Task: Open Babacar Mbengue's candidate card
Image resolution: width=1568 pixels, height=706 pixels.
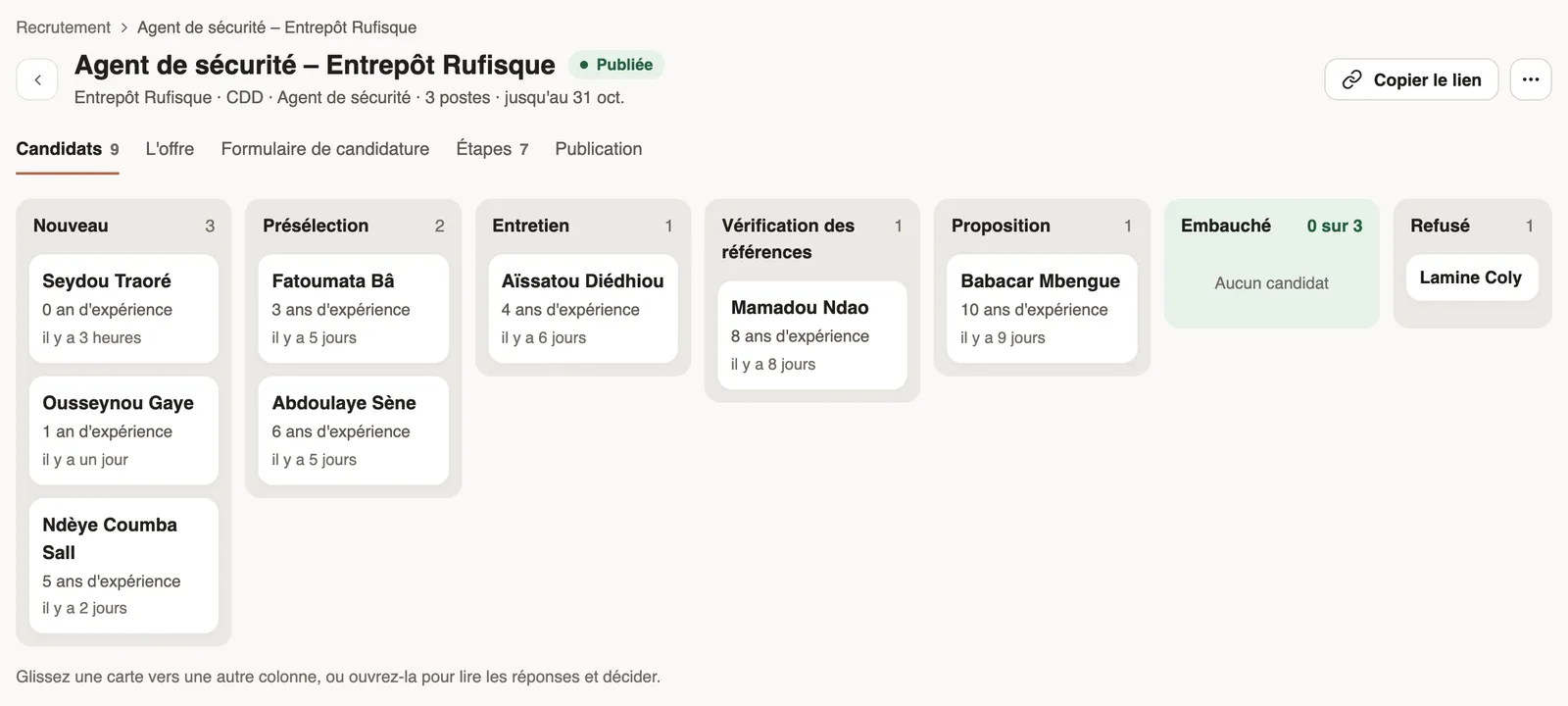Action: point(1042,309)
